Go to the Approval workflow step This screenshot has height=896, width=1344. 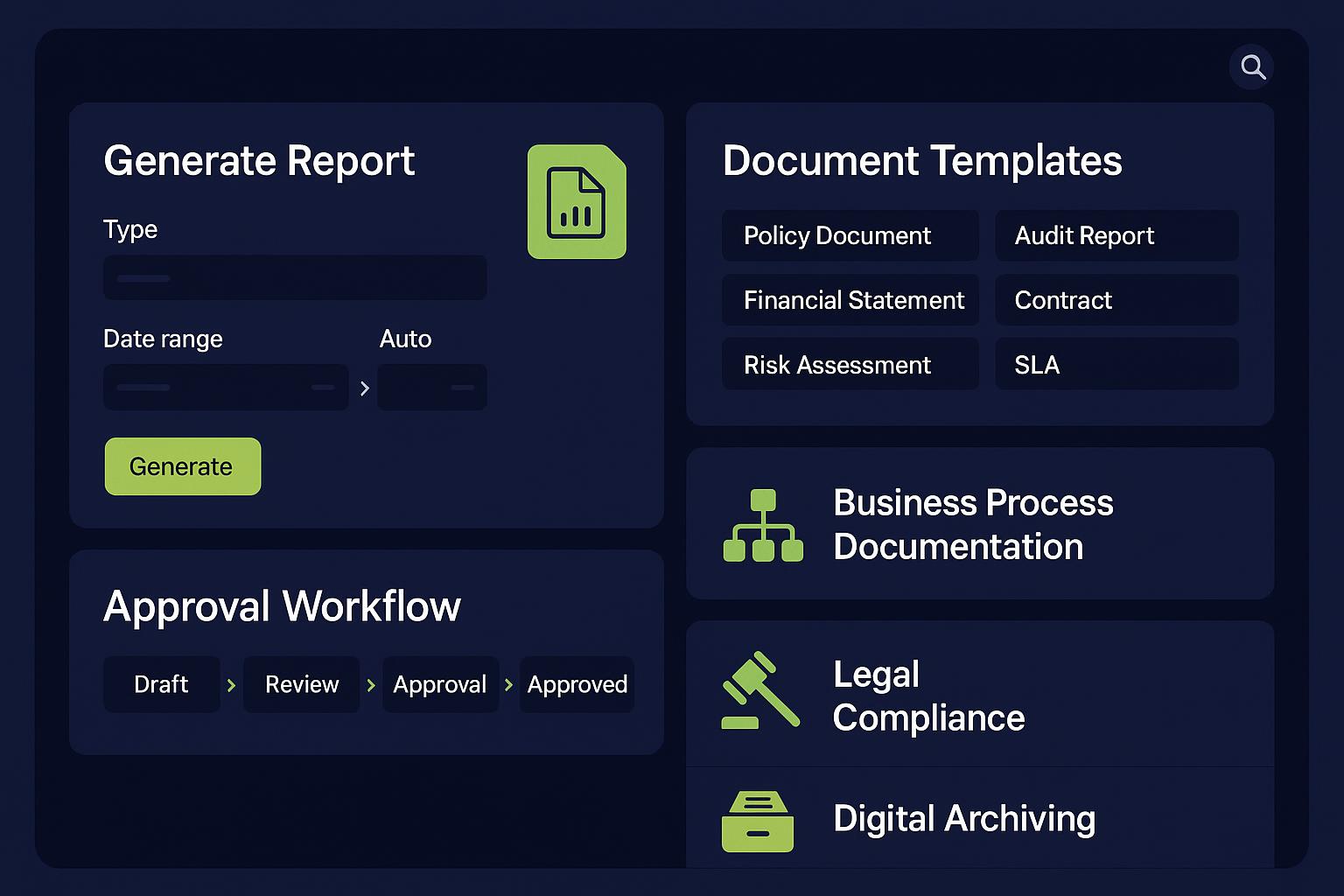440,684
